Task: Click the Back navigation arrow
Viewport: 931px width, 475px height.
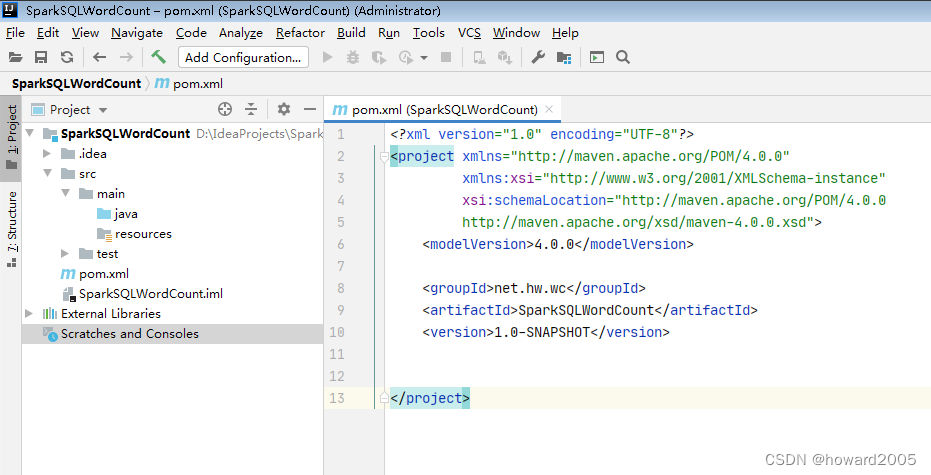Action: pyautogui.click(x=99, y=58)
